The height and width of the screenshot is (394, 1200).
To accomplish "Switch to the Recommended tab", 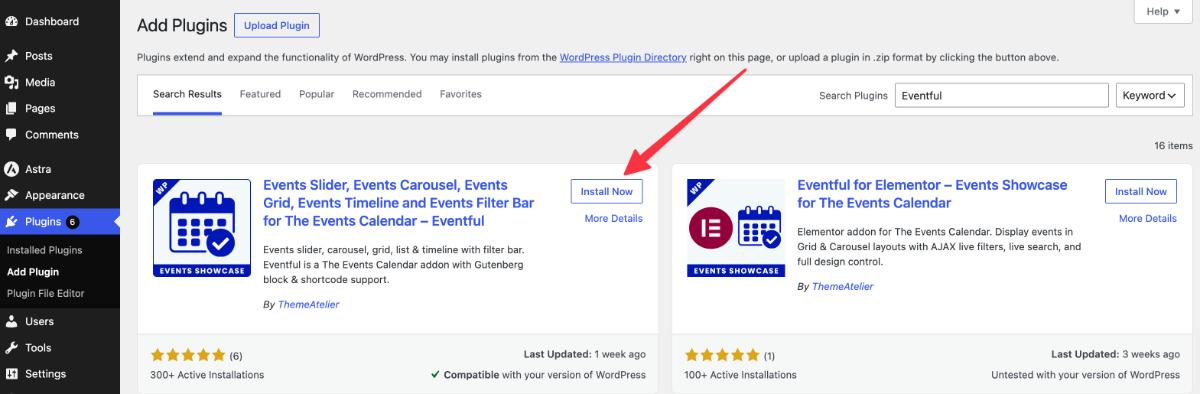I will point(387,94).
